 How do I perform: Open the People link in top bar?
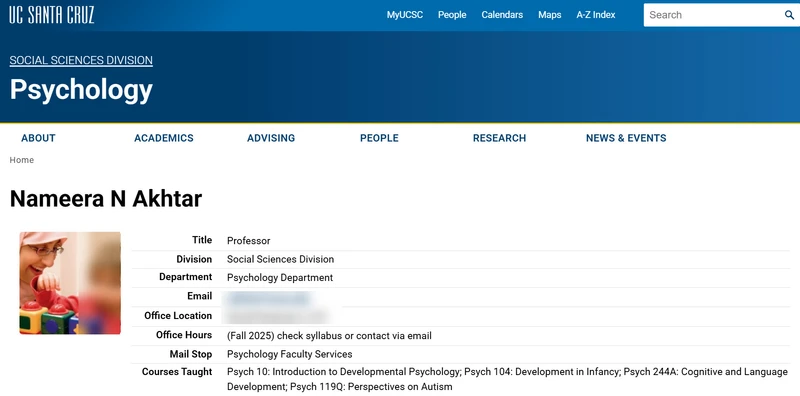click(x=452, y=15)
